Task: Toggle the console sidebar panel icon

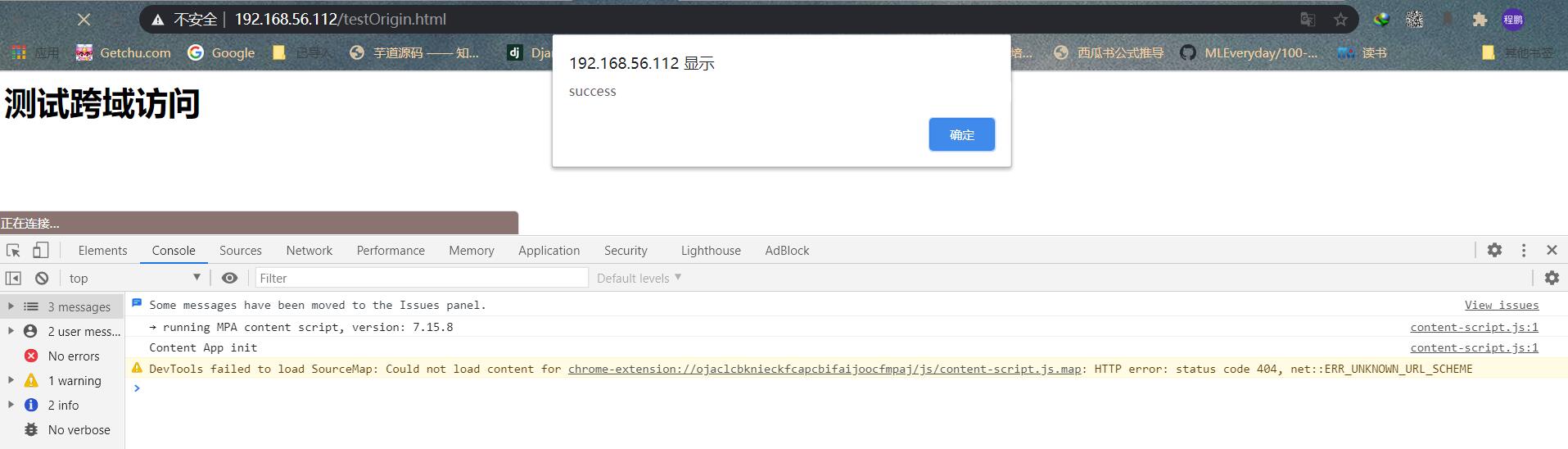Action: click(13, 279)
